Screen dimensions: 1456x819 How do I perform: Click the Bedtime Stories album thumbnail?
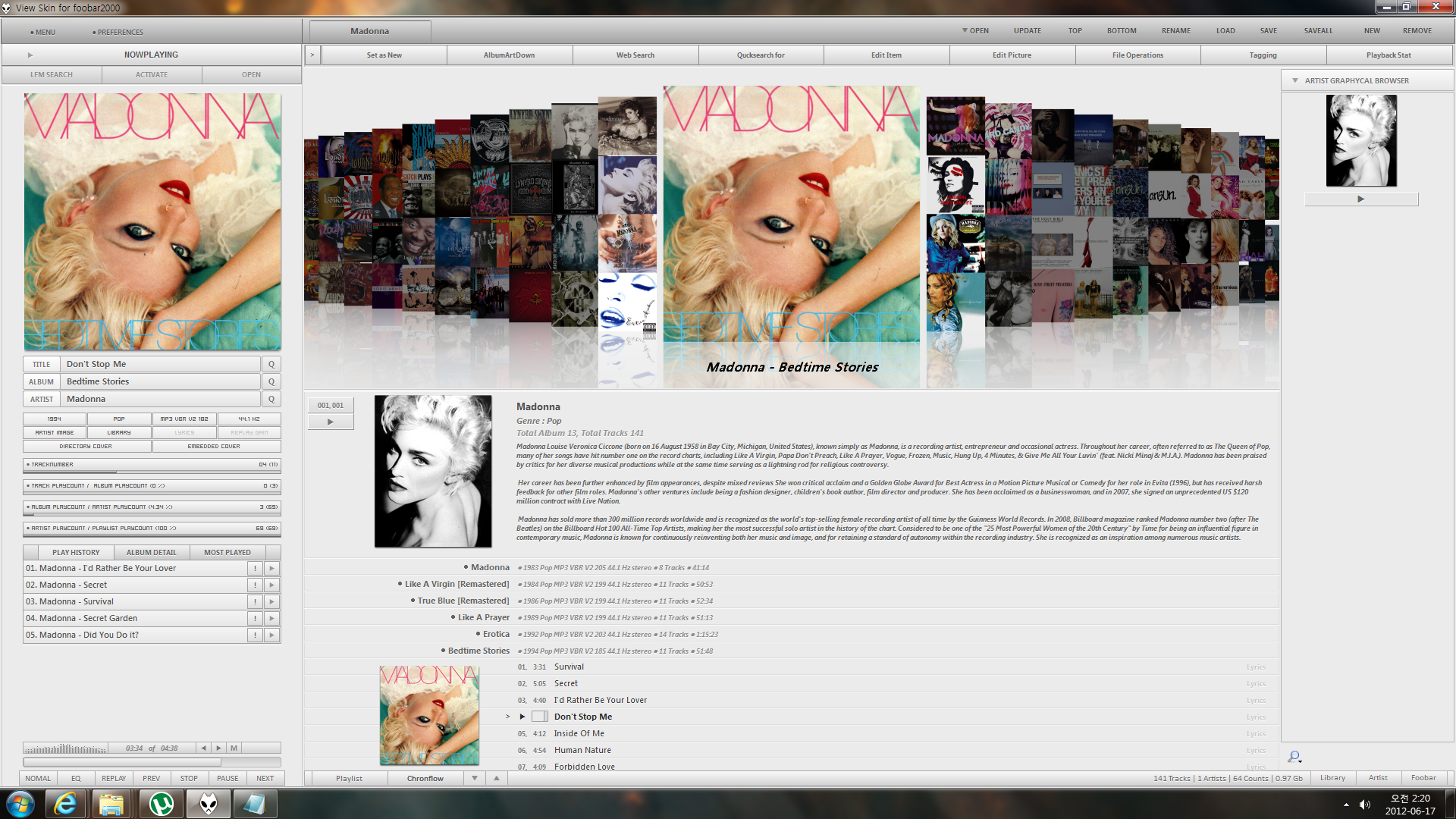point(430,714)
